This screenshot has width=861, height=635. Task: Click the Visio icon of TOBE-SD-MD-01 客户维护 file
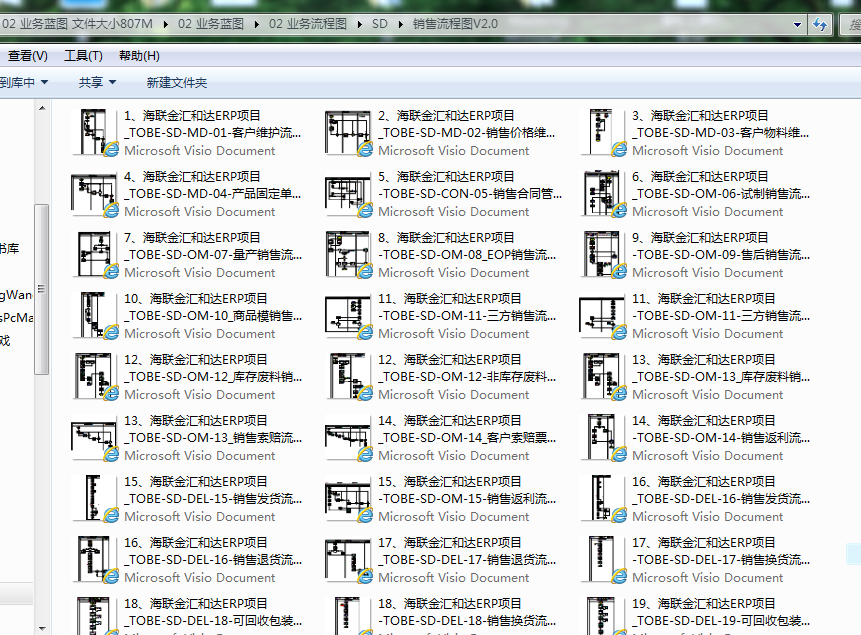click(x=95, y=132)
